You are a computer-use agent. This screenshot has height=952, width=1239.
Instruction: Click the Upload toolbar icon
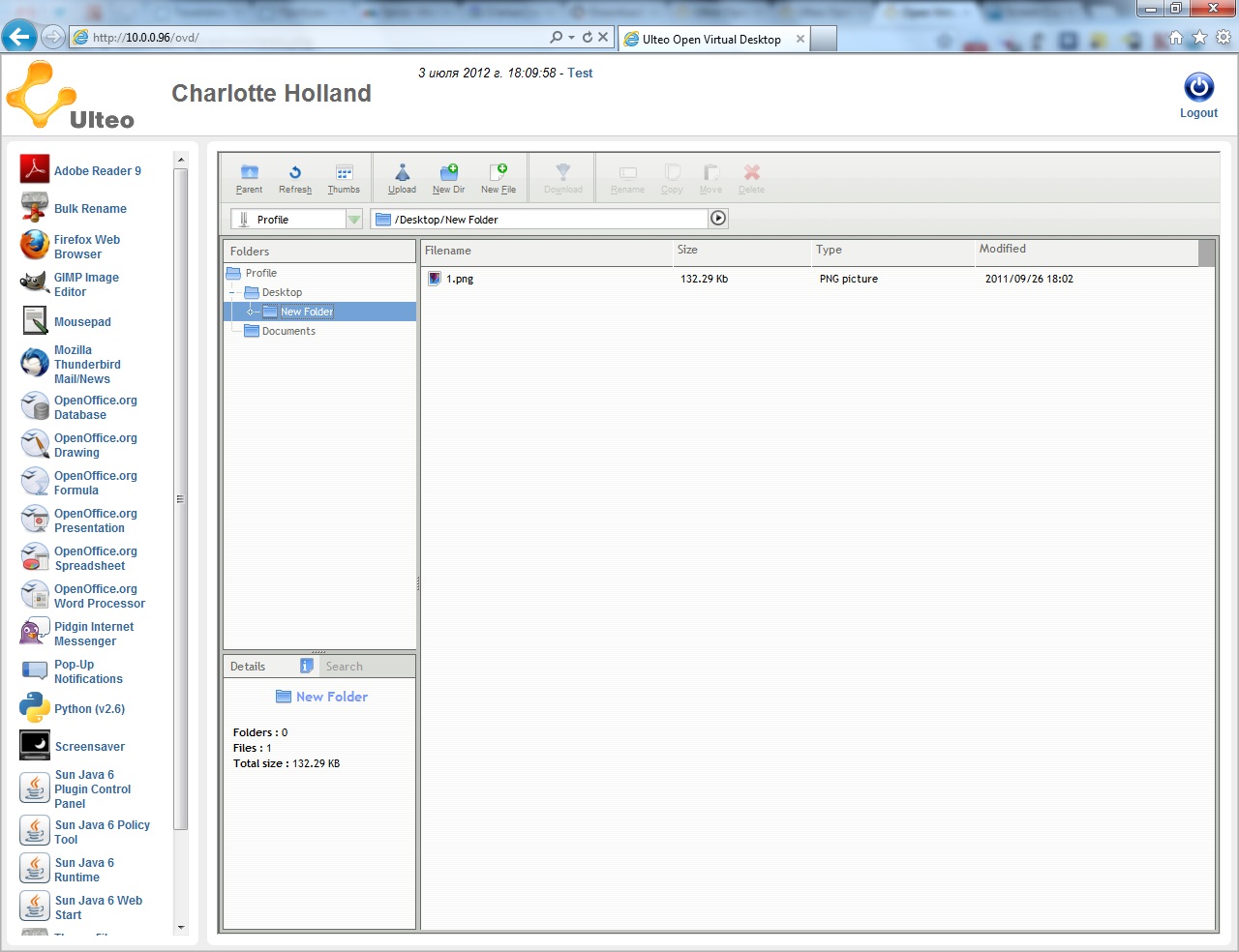[402, 178]
